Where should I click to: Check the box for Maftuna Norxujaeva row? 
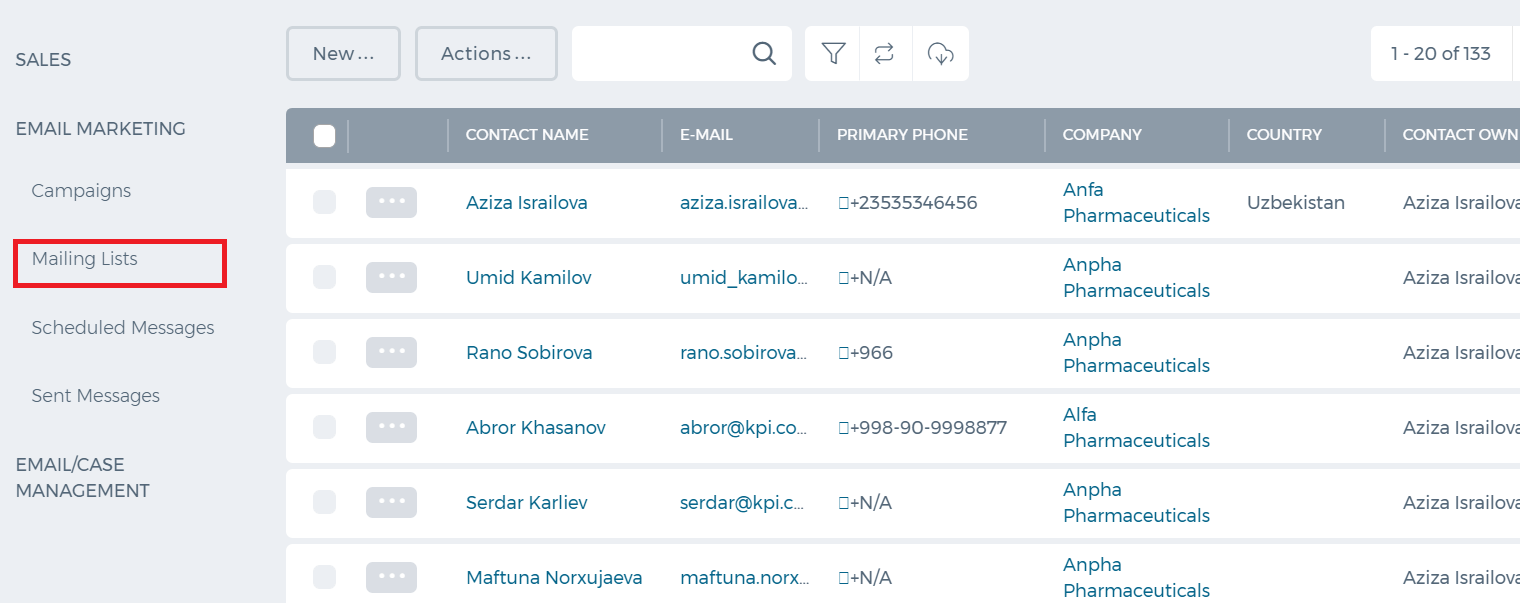[x=324, y=577]
